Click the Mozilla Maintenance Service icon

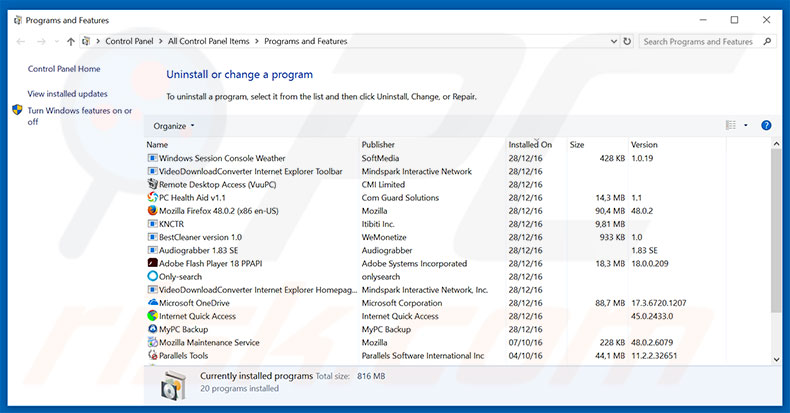(152, 342)
